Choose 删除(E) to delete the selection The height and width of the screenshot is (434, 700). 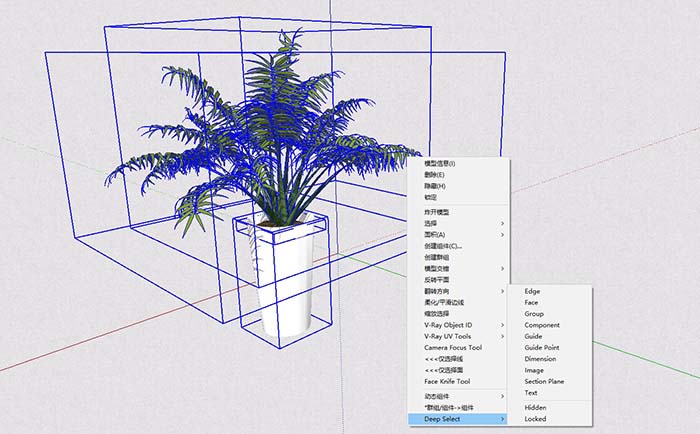(435, 174)
